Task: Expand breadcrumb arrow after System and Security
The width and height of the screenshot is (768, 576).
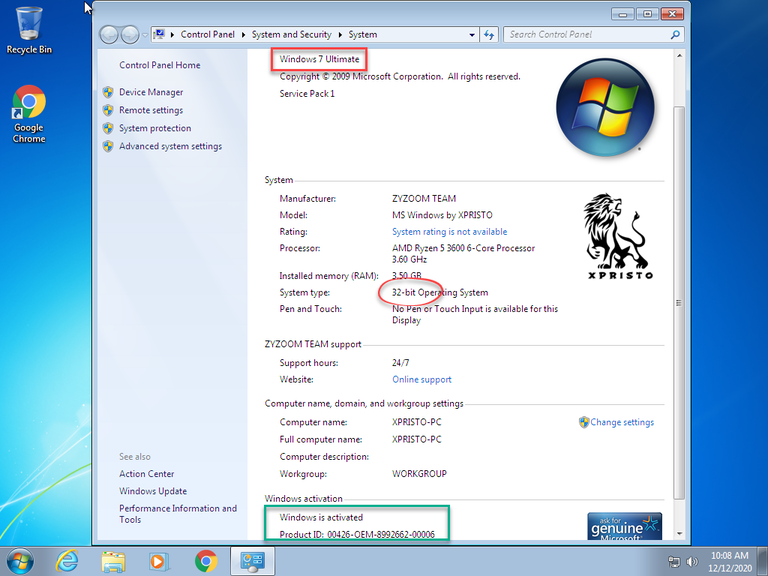Action: [340, 35]
